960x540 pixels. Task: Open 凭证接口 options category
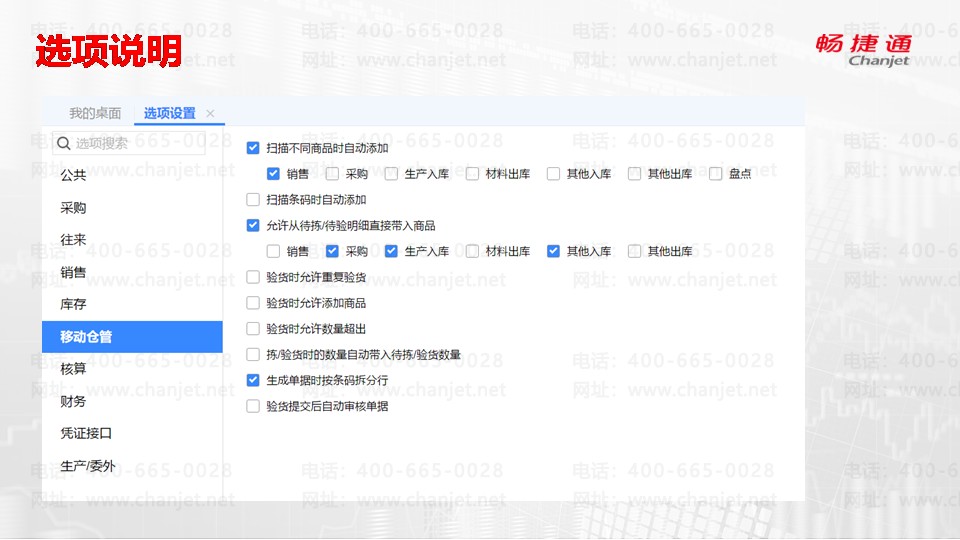coord(132,433)
